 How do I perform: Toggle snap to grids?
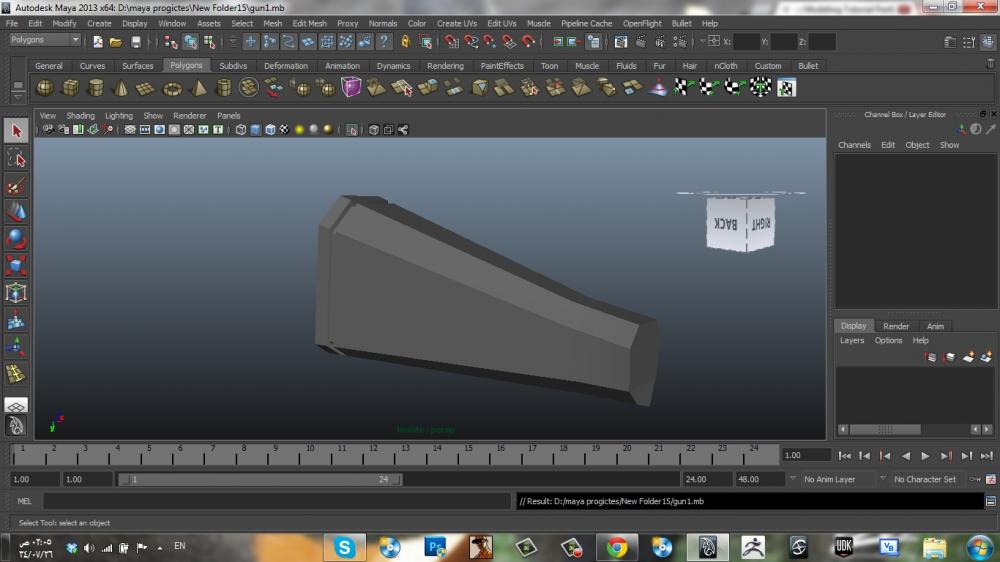[x=452, y=42]
